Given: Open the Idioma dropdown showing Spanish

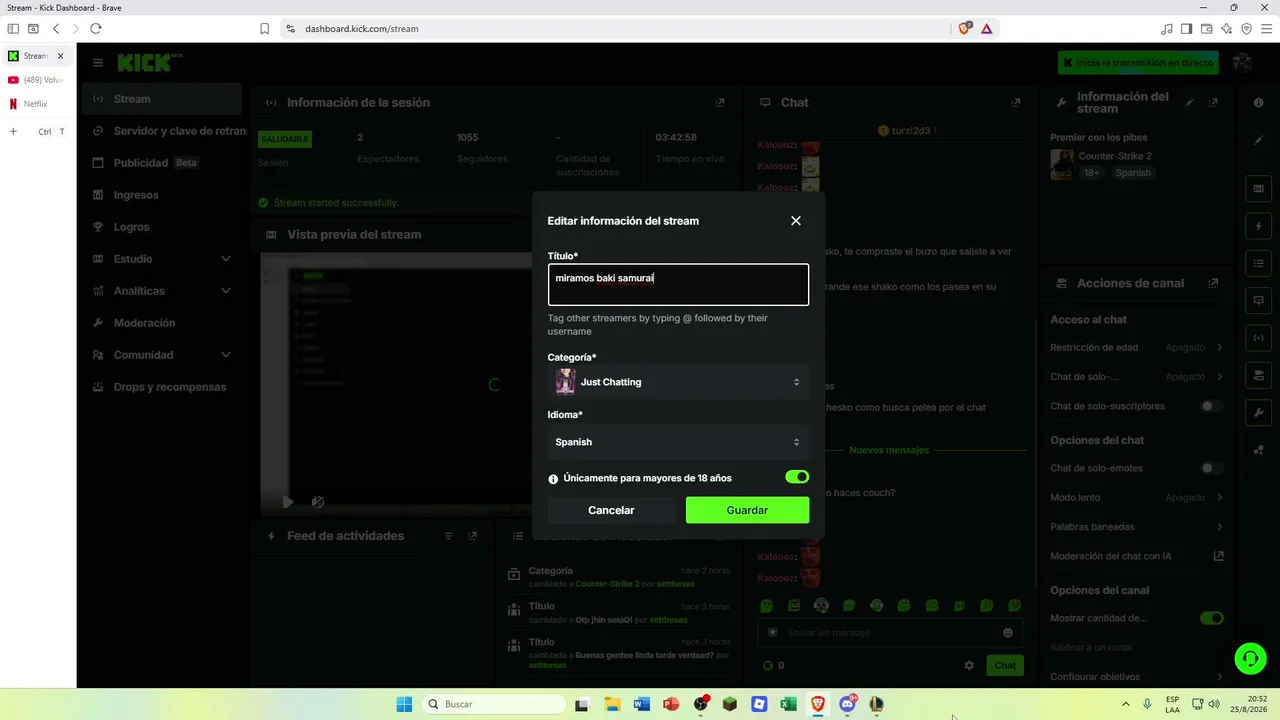Looking at the screenshot, I should [678, 442].
